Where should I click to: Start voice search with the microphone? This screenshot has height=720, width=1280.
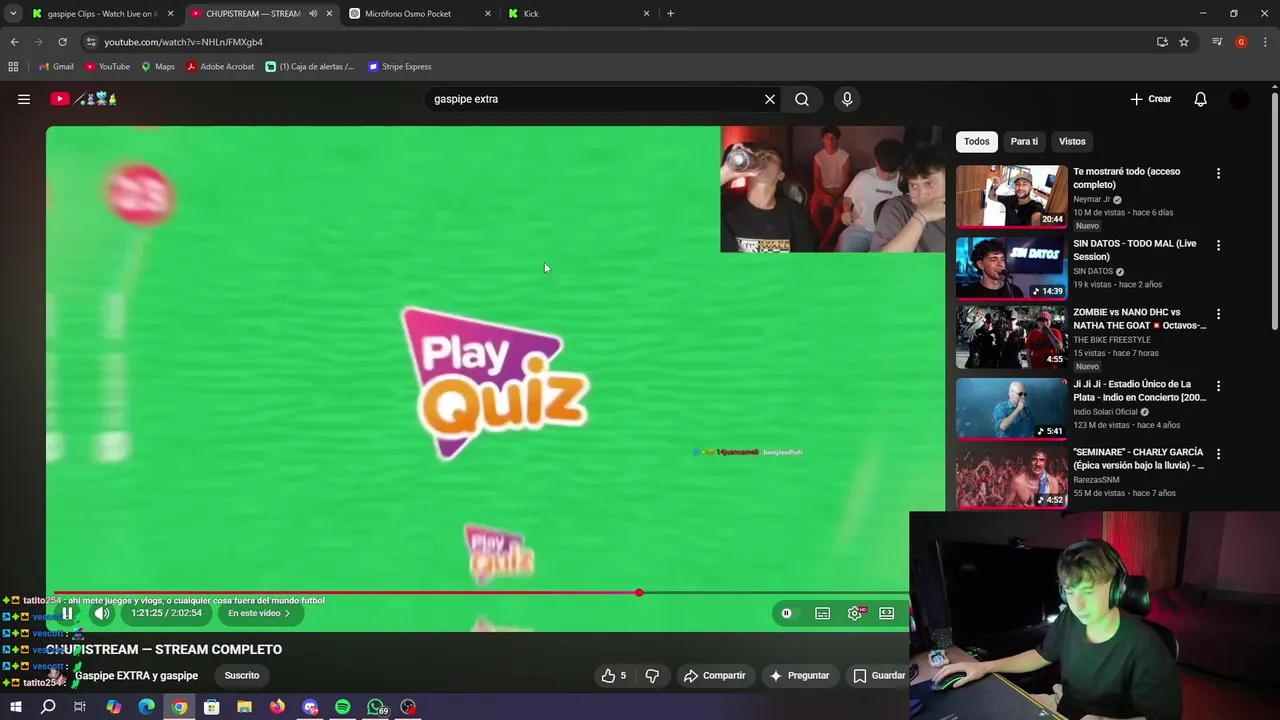pyautogui.click(x=847, y=99)
